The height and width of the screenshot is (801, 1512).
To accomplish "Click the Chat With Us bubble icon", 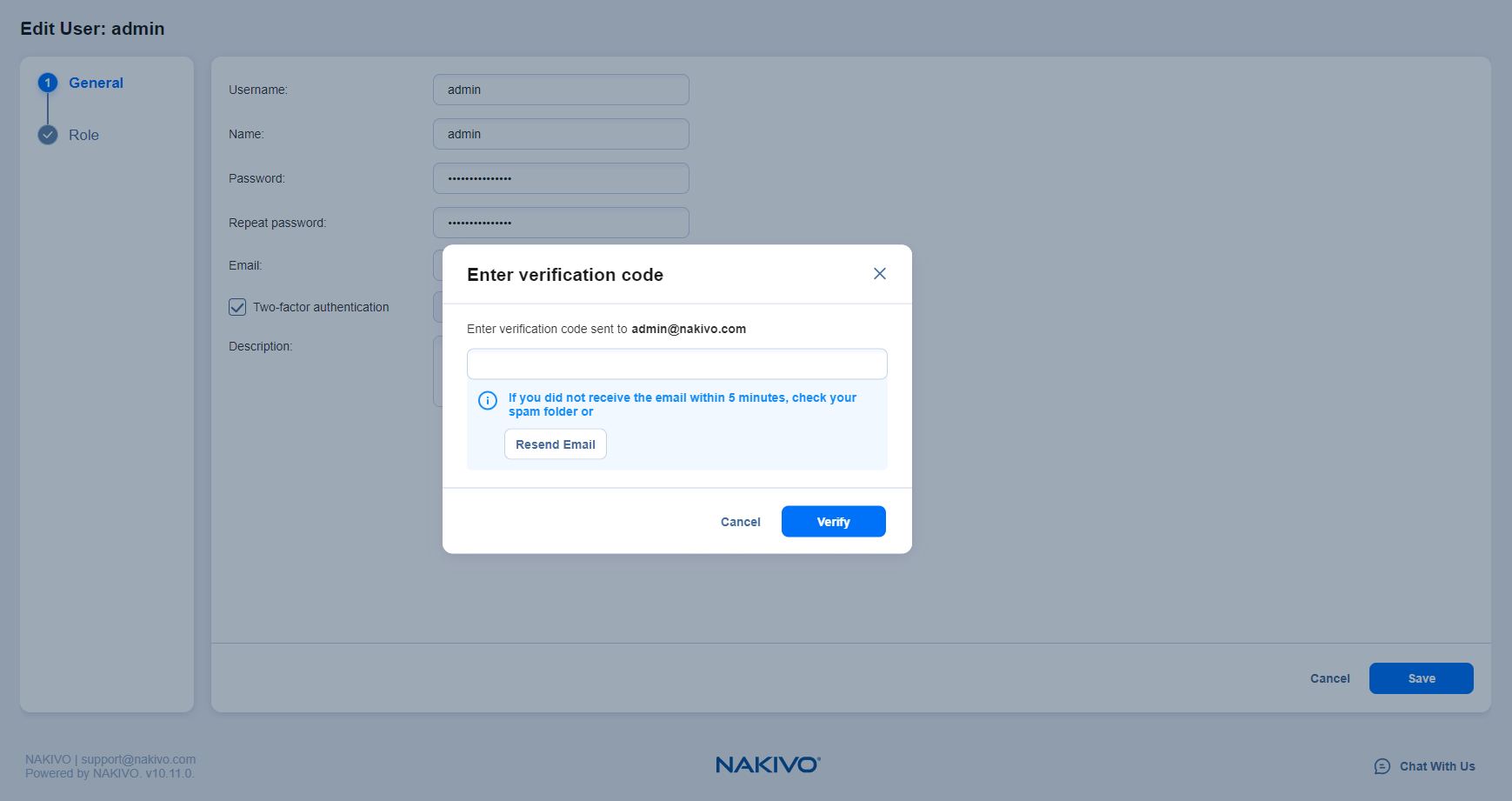I will click(x=1382, y=766).
